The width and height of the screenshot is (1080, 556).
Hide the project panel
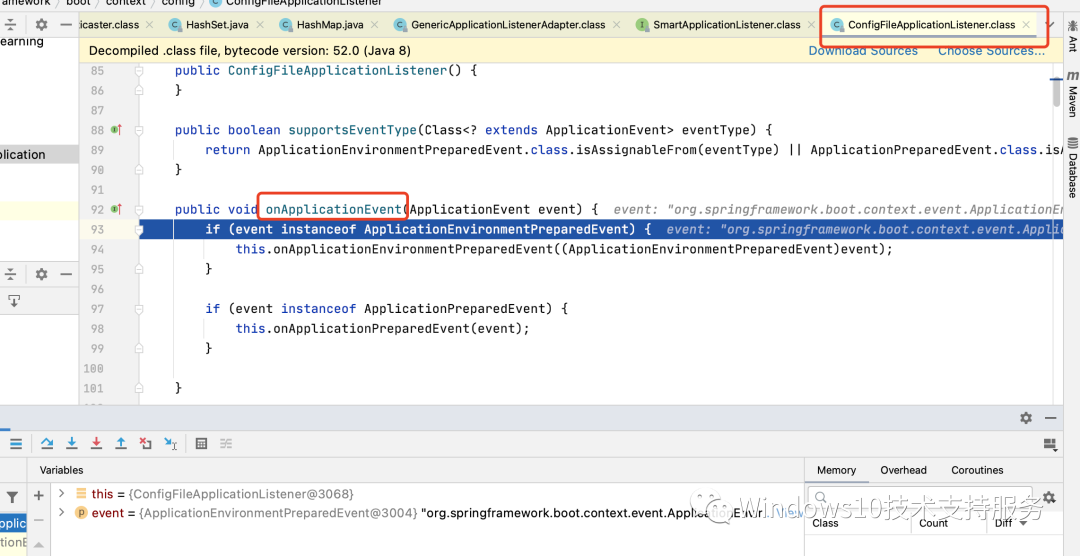(x=65, y=25)
